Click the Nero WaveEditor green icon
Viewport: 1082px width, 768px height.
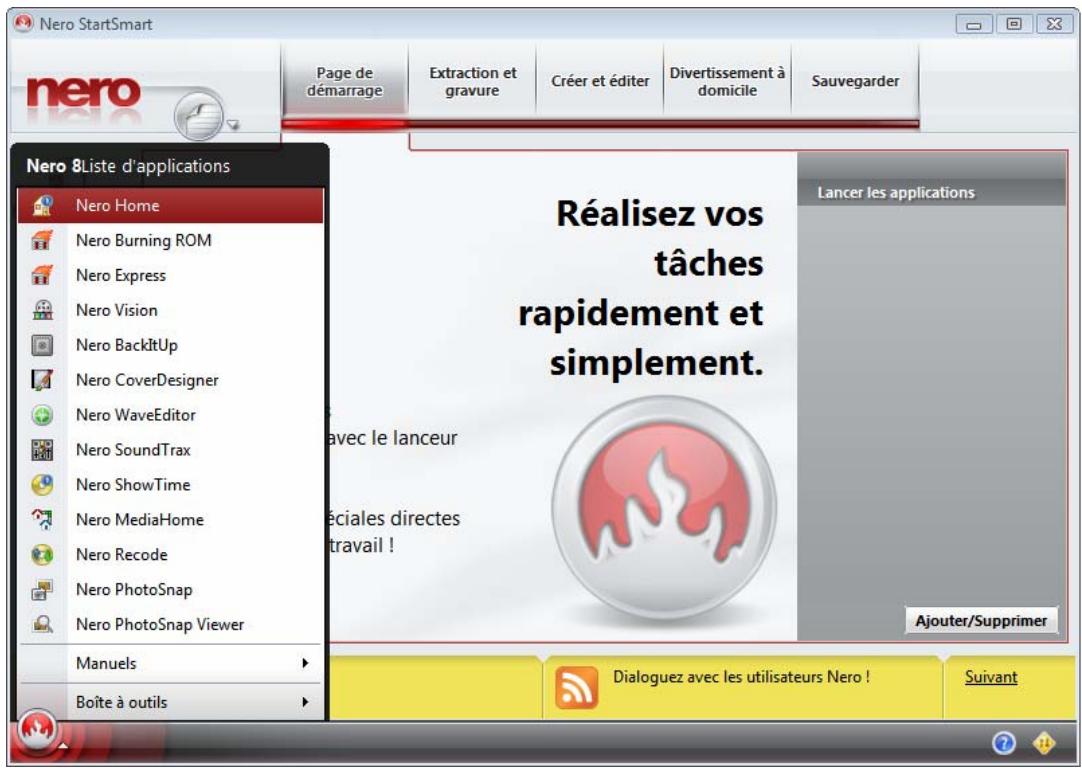tap(42, 415)
